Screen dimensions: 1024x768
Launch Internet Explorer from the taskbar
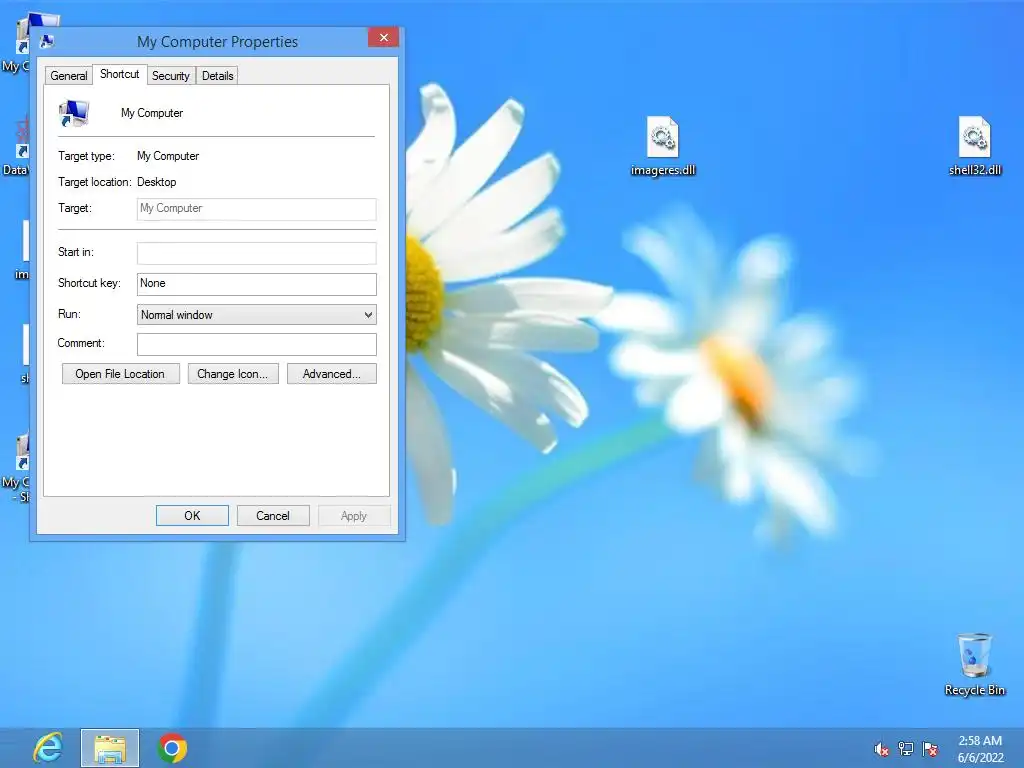click(x=48, y=748)
